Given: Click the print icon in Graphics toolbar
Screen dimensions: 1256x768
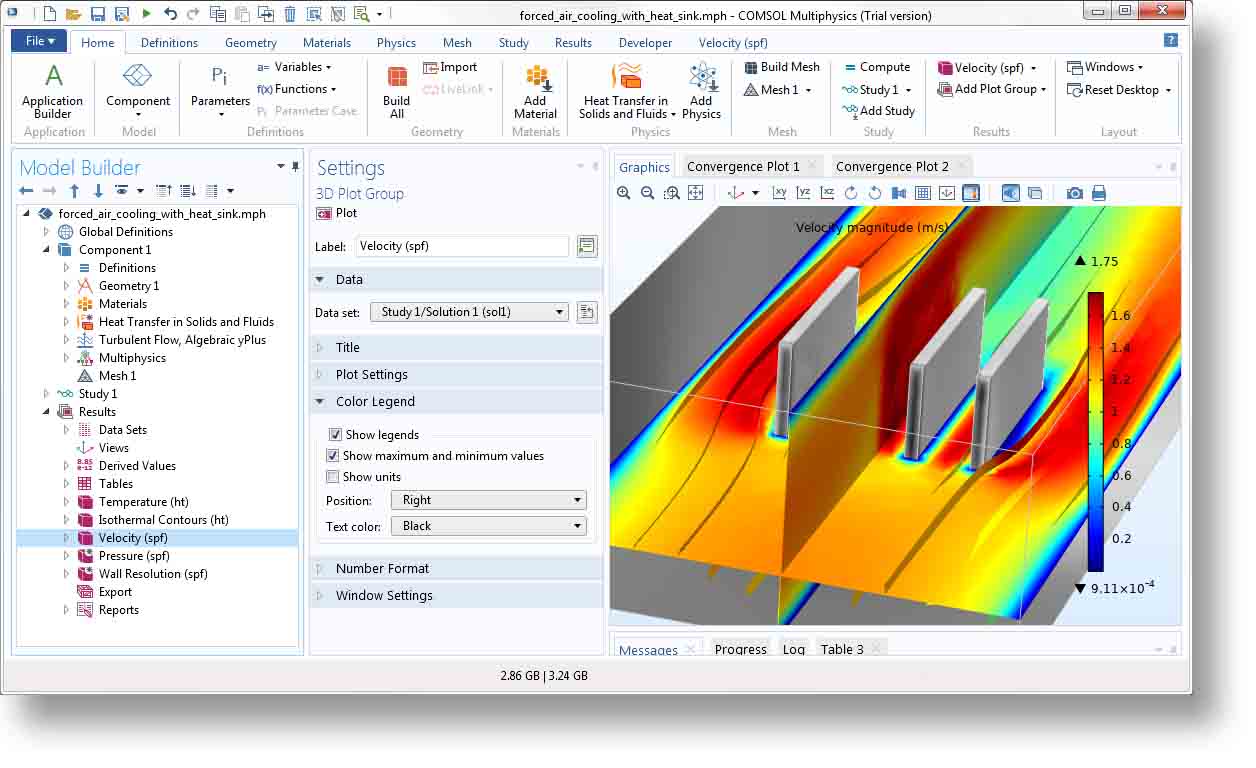Looking at the screenshot, I should 1098,193.
